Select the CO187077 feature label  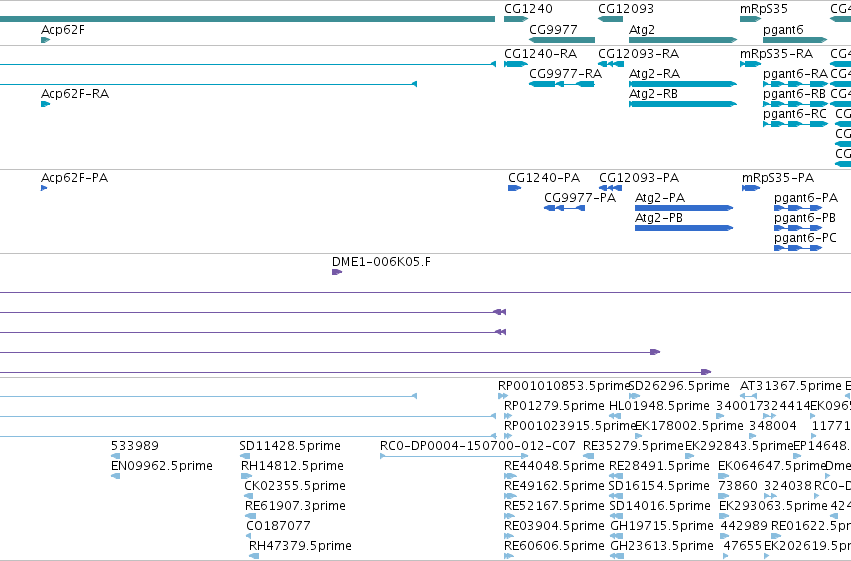(x=278, y=525)
